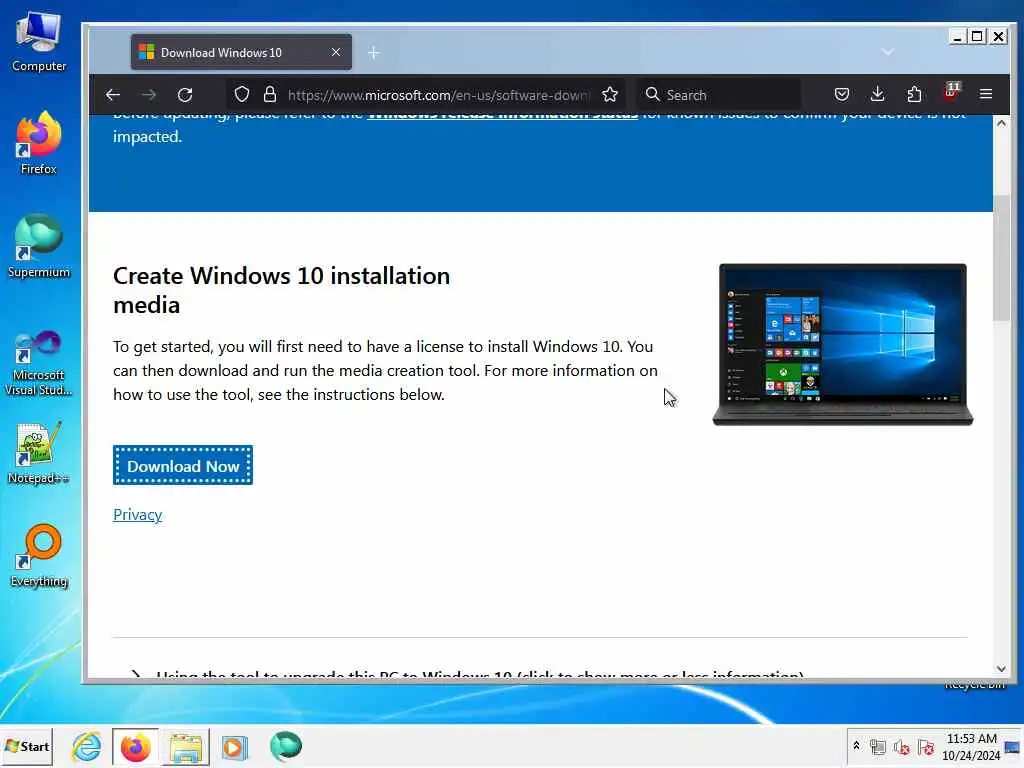Select the Computer desktop icon
Viewport: 1024px width, 768px height.
39,41
